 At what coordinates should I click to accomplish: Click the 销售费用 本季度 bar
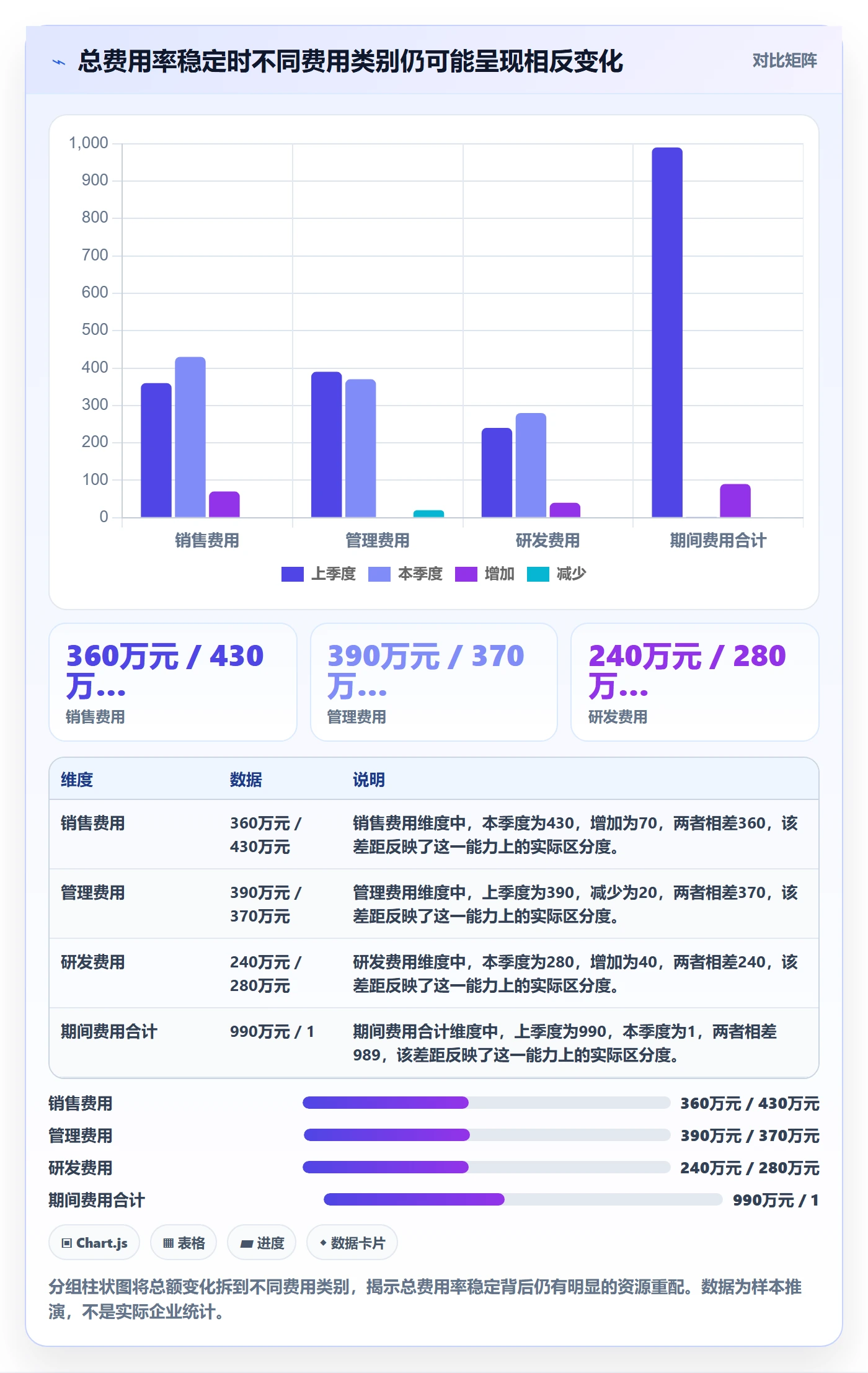tap(190, 437)
